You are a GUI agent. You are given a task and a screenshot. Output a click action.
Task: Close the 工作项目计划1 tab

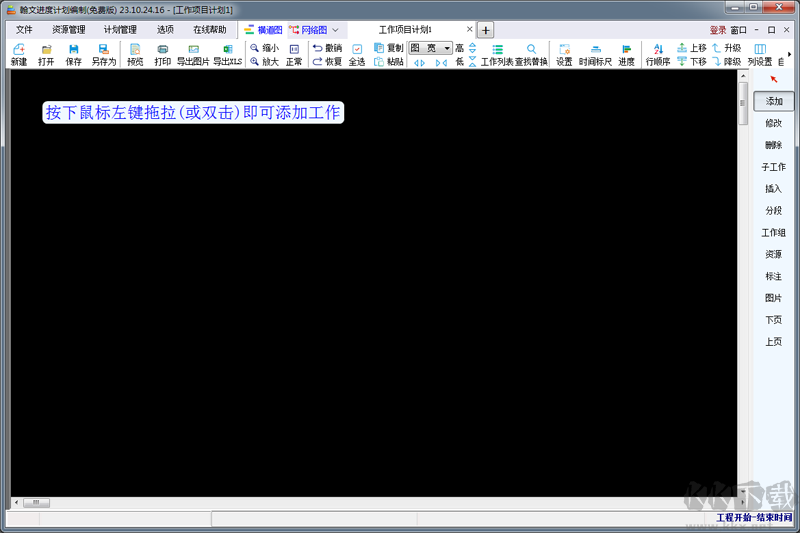click(469, 29)
